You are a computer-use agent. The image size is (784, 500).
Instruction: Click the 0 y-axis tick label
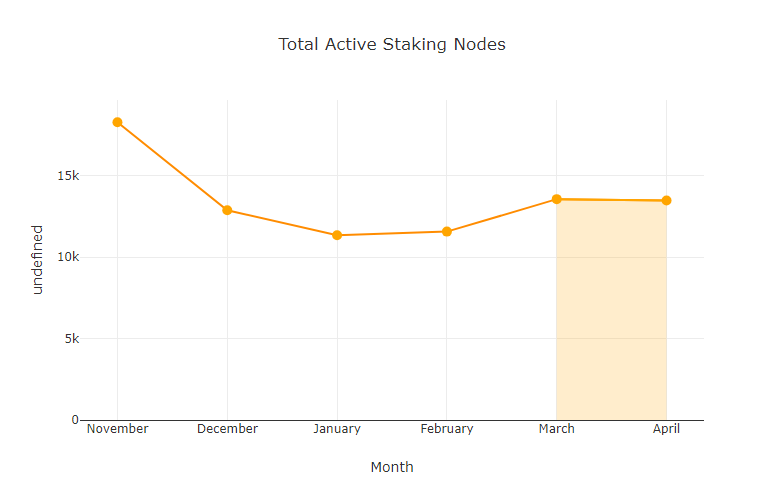(75, 420)
